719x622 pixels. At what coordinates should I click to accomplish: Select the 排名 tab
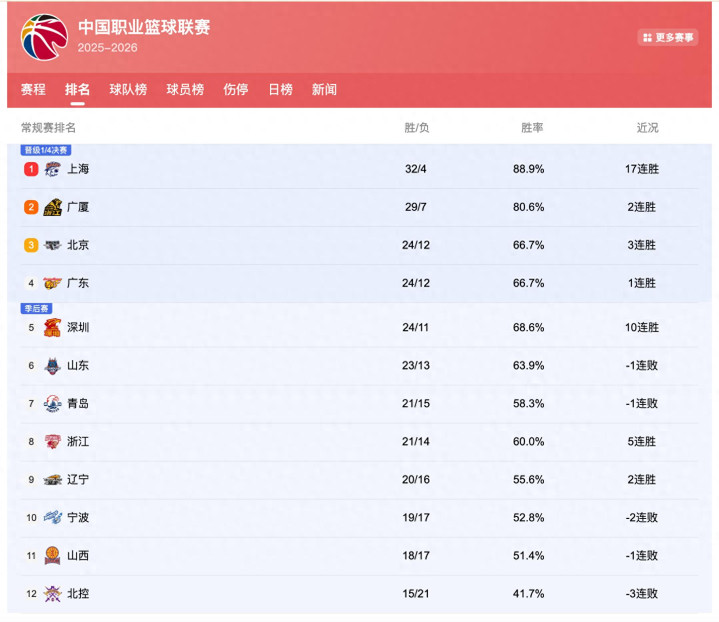pos(77,89)
